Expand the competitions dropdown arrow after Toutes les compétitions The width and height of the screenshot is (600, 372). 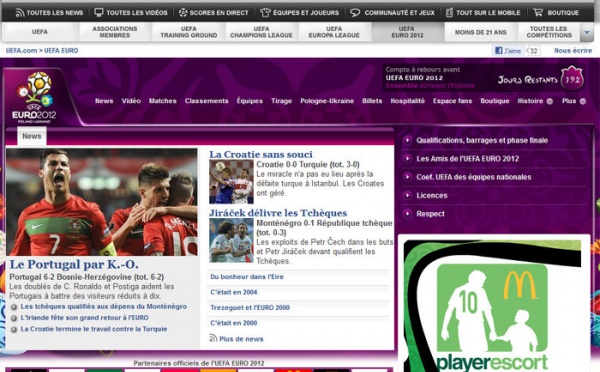tap(587, 32)
